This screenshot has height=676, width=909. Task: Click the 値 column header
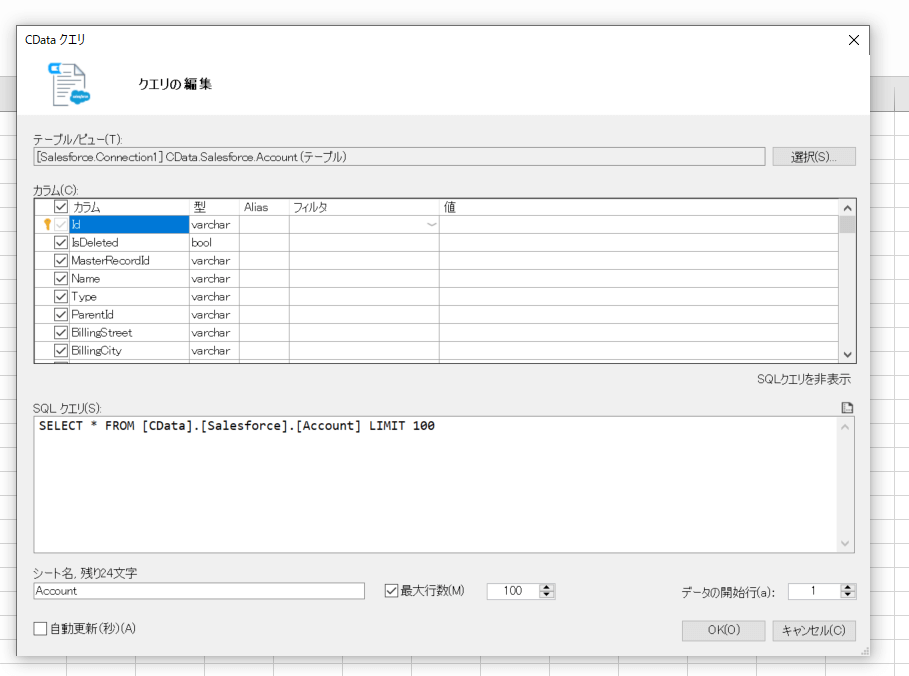click(639, 207)
